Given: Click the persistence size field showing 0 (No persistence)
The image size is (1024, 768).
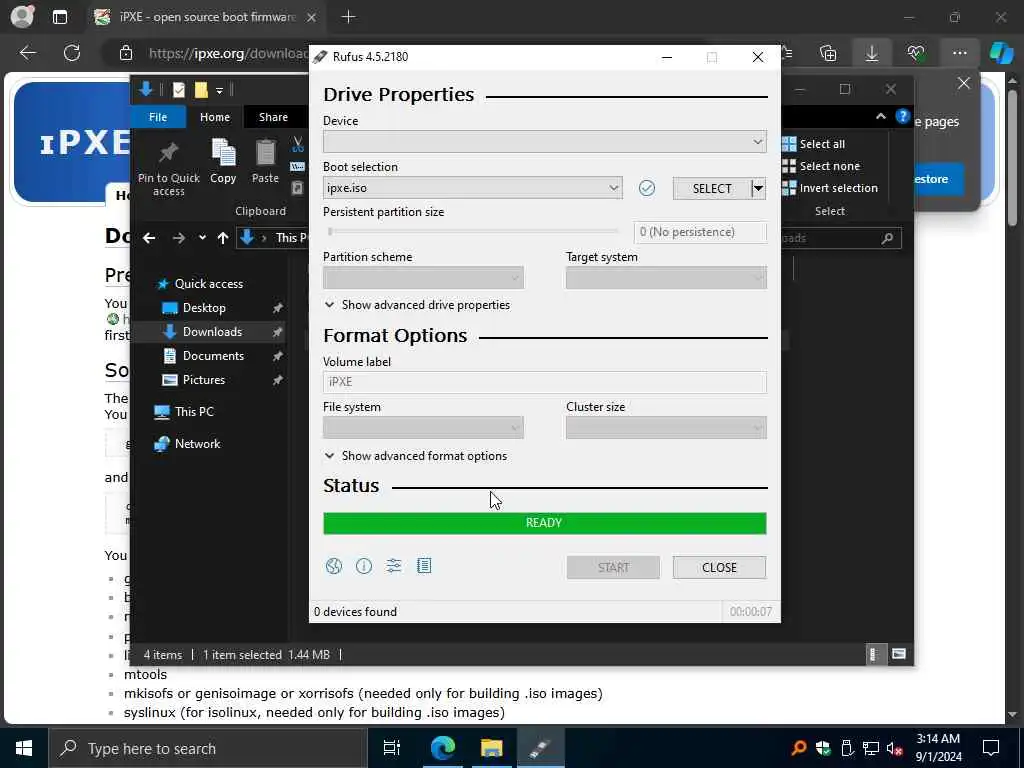Looking at the screenshot, I should pyautogui.click(x=700, y=232).
